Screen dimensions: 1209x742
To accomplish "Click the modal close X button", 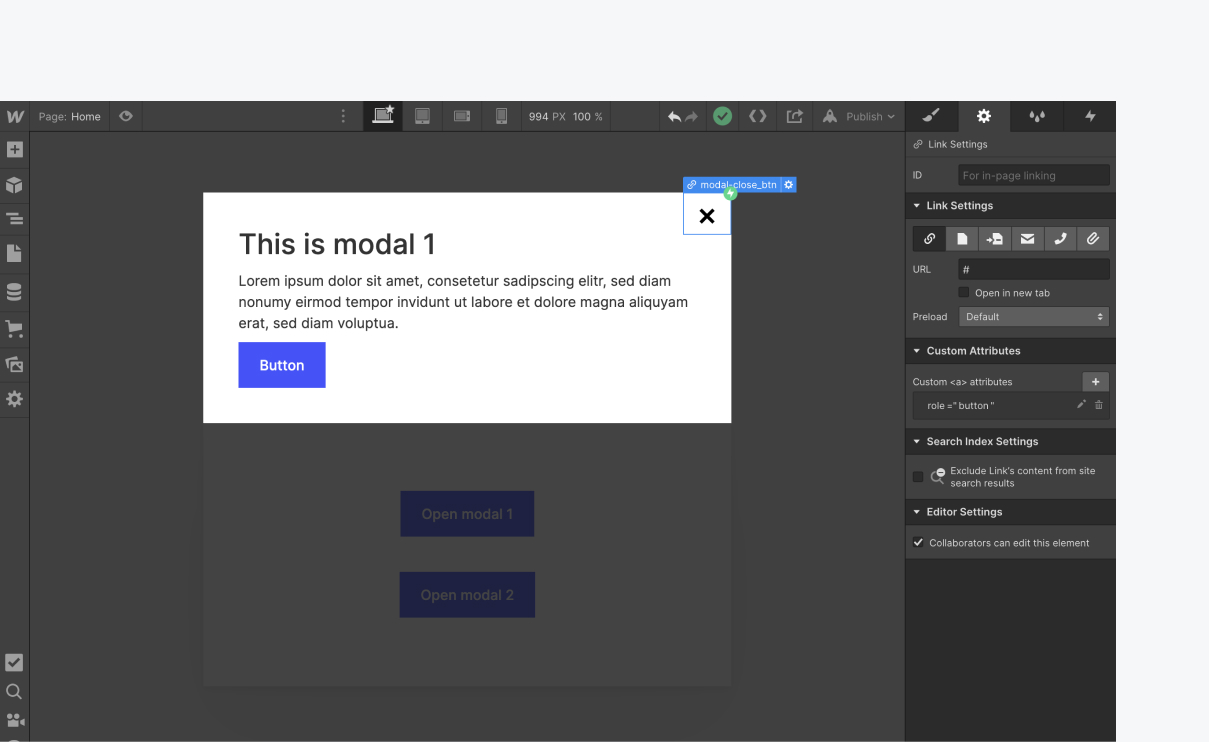I will click(707, 215).
